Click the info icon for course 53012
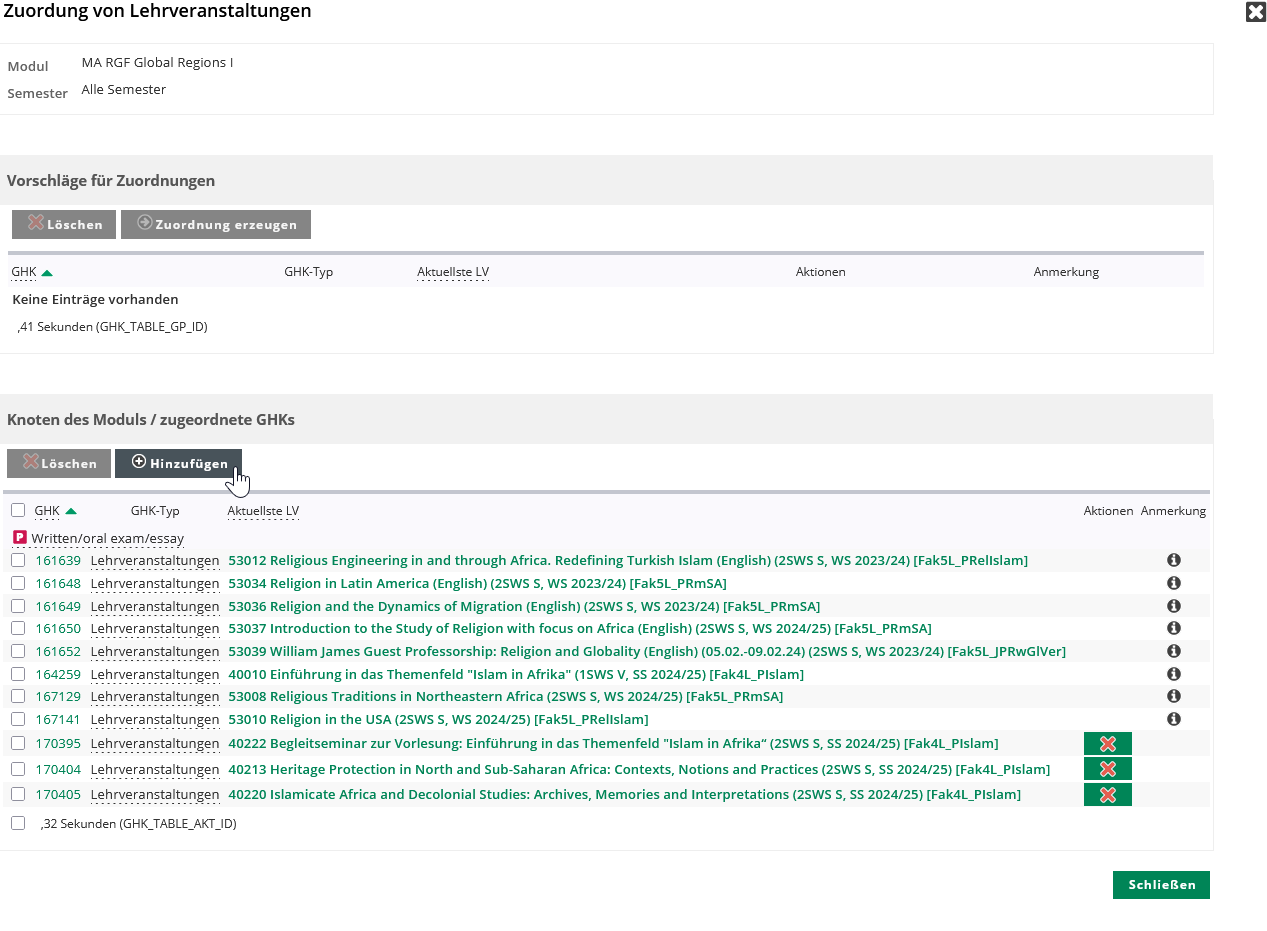Screen dimensions: 1267x931 [1174, 560]
